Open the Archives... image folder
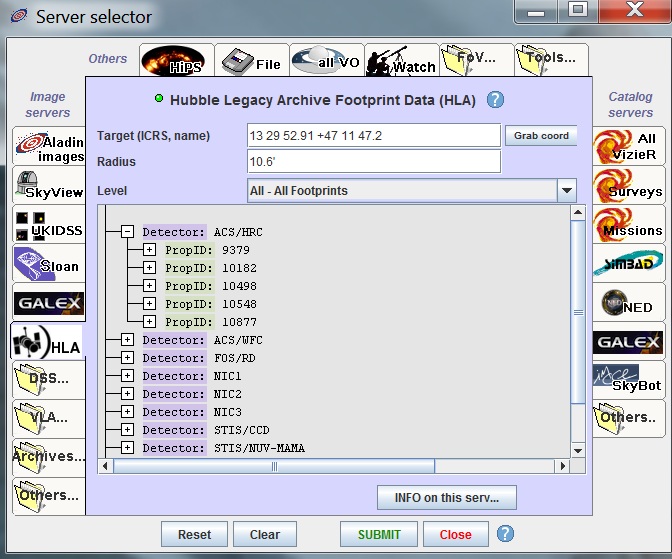This screenshot has width=672, height=559. pos(49,457)
